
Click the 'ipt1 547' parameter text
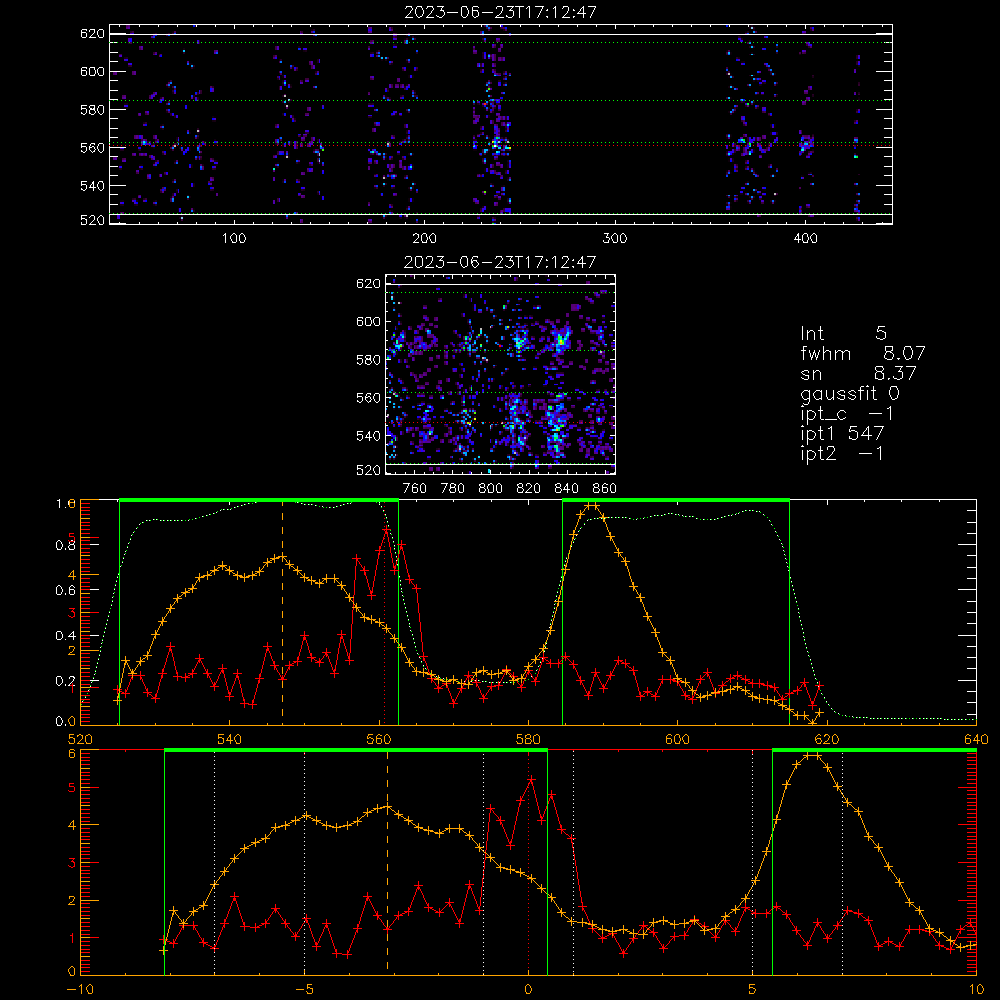842,434
